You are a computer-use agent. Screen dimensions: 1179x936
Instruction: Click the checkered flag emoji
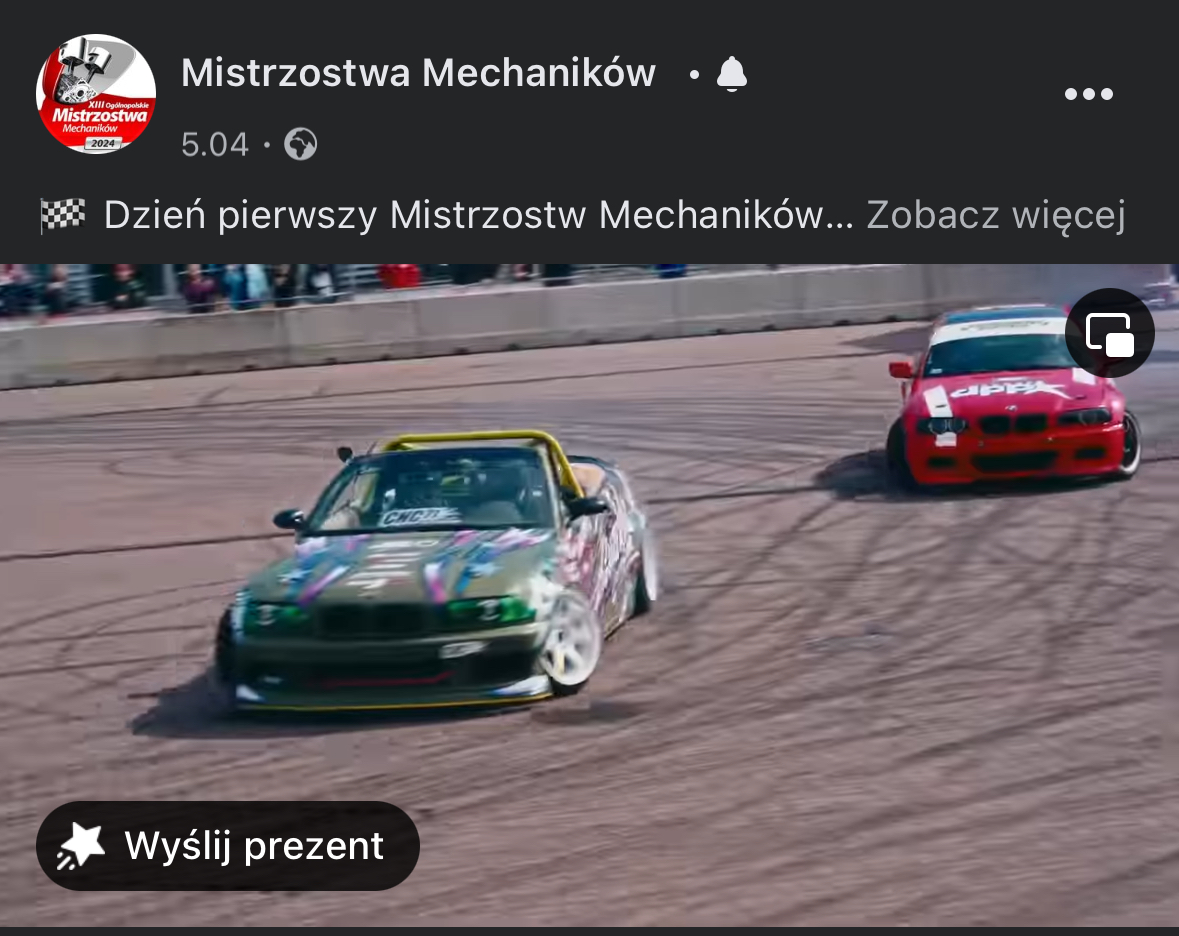point(62,215)
